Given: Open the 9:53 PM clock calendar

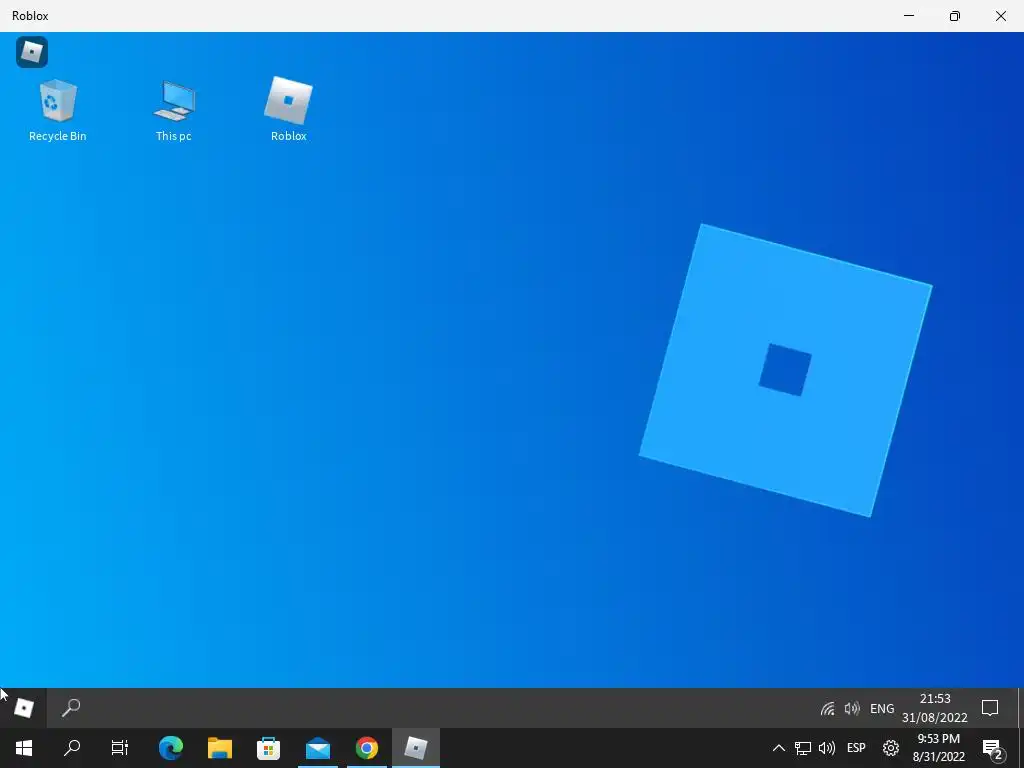Looking at the screenshot, I should tap(938, 748).
